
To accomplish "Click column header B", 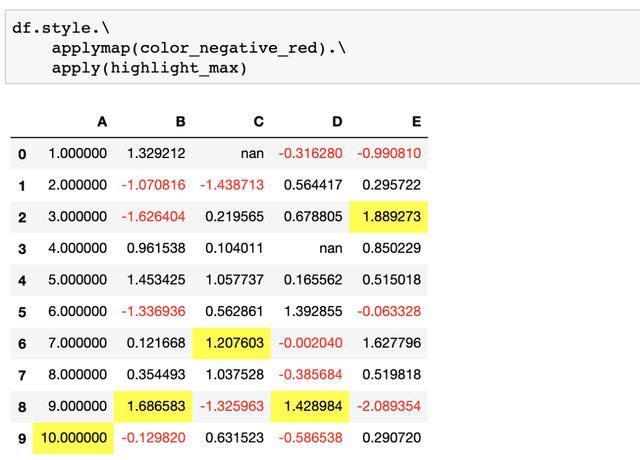I will tap(180, 122).
